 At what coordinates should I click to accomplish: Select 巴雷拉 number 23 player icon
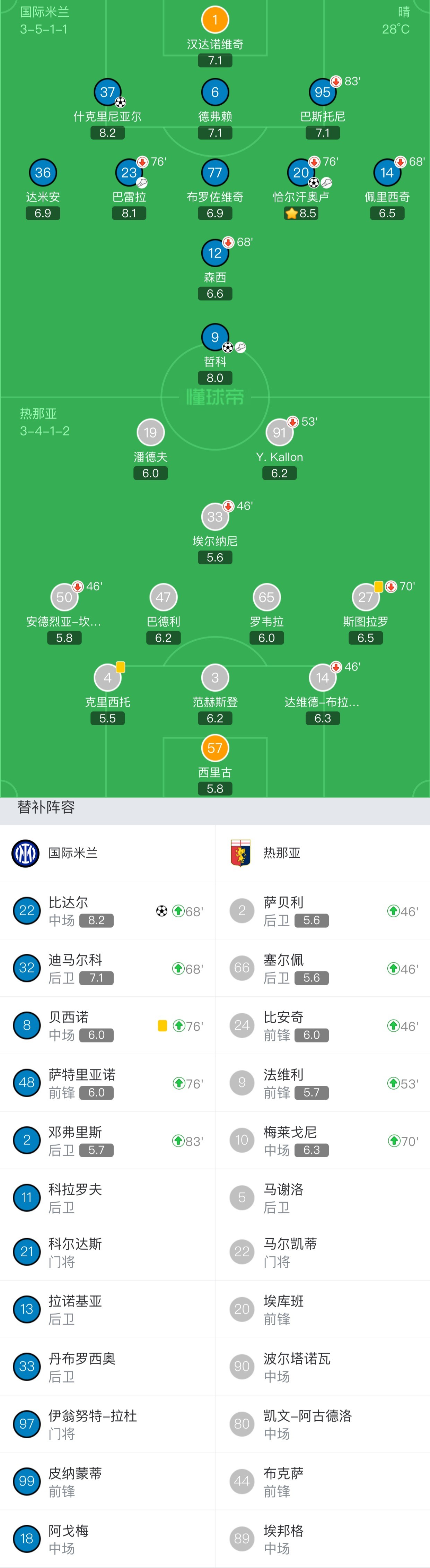pyautogui.click(x=129, y=172)
